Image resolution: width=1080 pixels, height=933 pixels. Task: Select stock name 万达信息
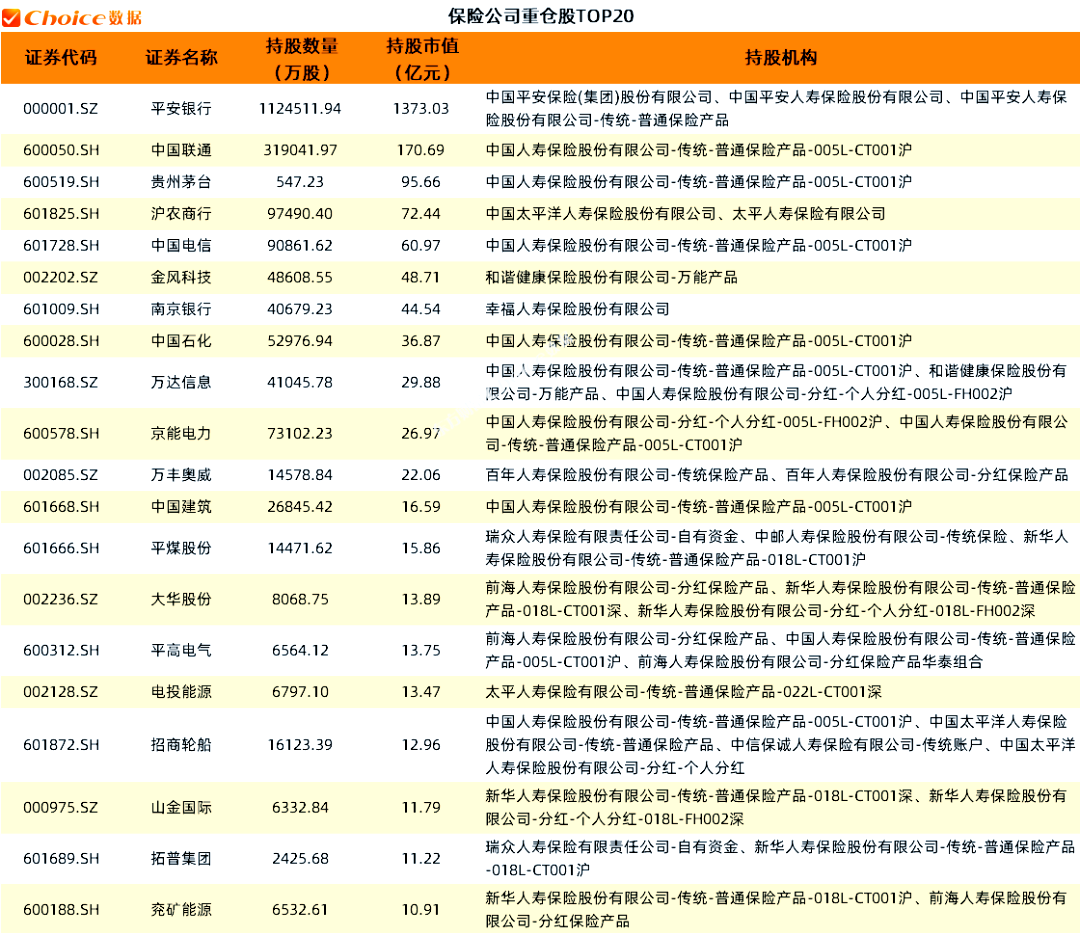(x=181, y=382)
